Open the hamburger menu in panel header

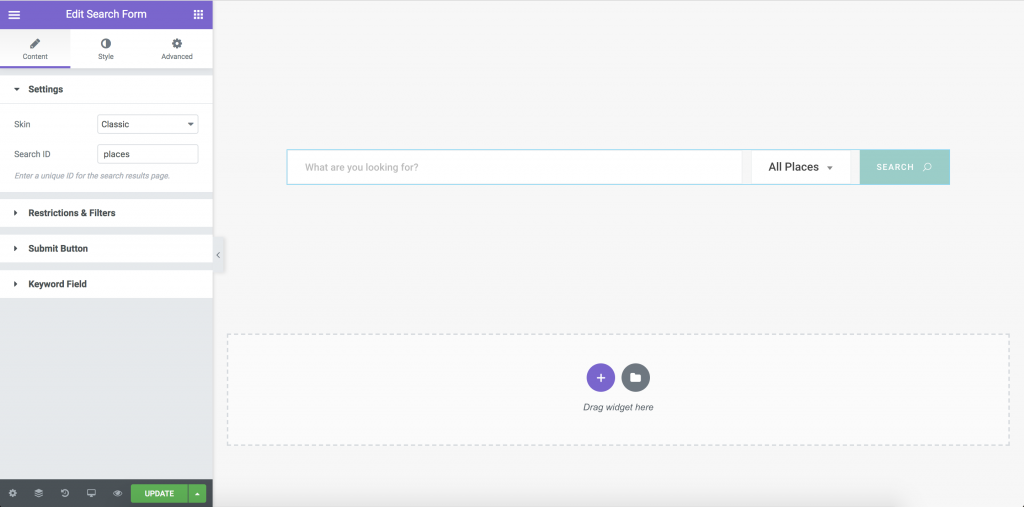(14, 14)
